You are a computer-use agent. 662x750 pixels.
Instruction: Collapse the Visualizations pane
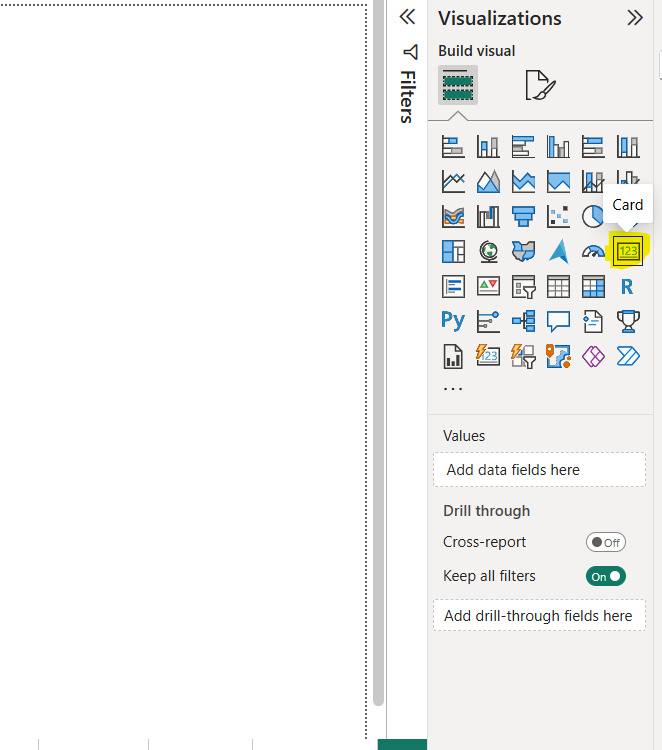point(635,17)
